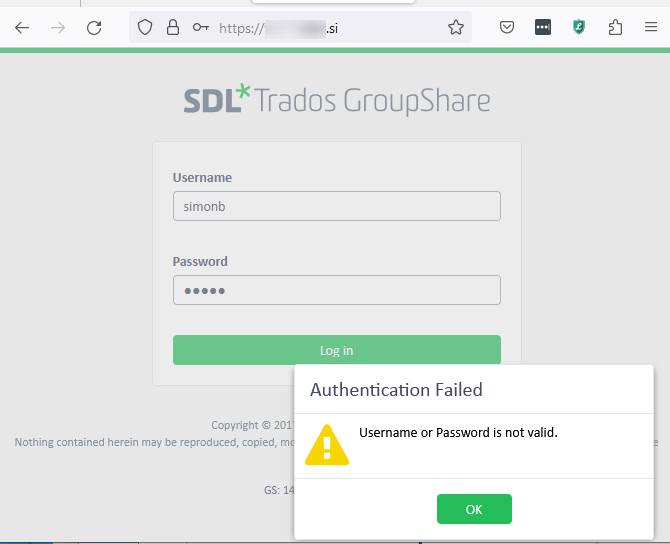Click the yellow warning triangle icon
The image size is (670, 544).
click(x=327, y=445)
